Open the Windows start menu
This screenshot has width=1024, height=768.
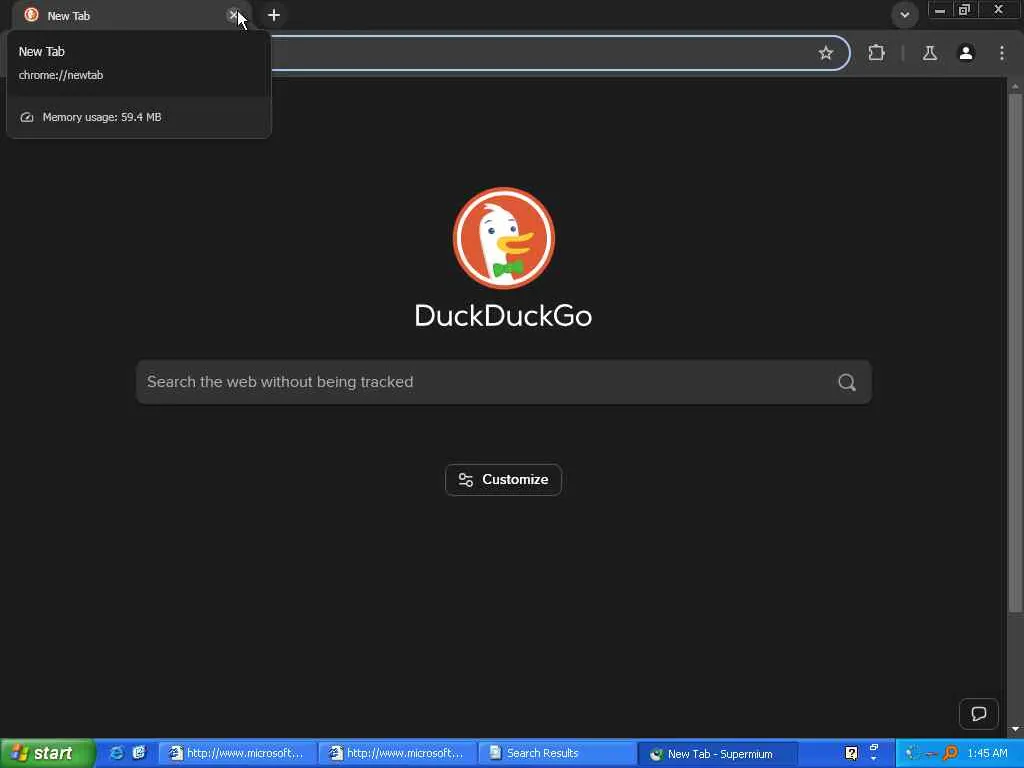(x=46, y=754)
